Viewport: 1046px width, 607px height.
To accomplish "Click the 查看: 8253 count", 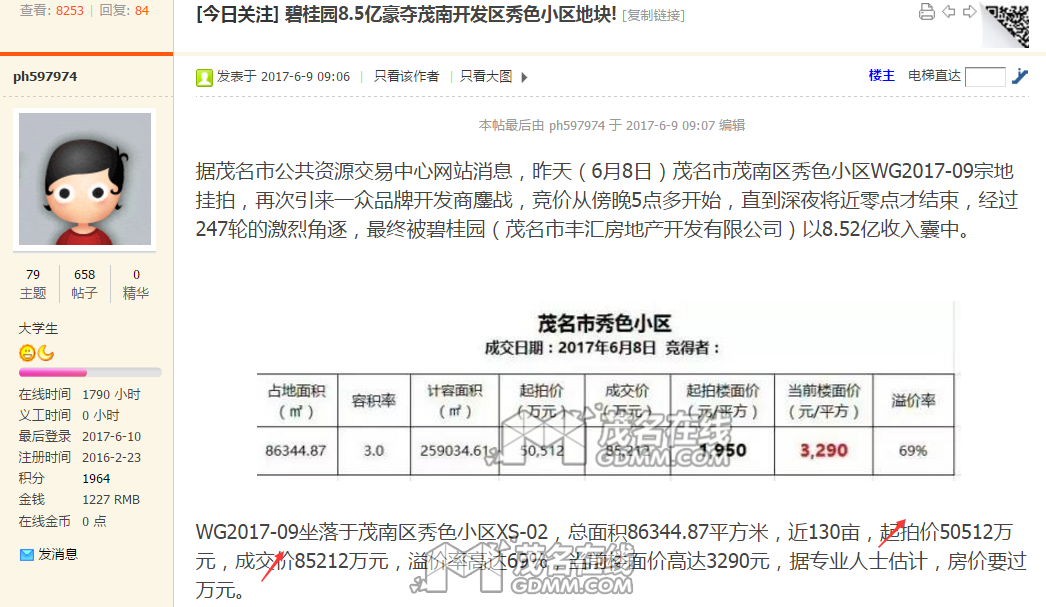I will [x=52, y=11].
